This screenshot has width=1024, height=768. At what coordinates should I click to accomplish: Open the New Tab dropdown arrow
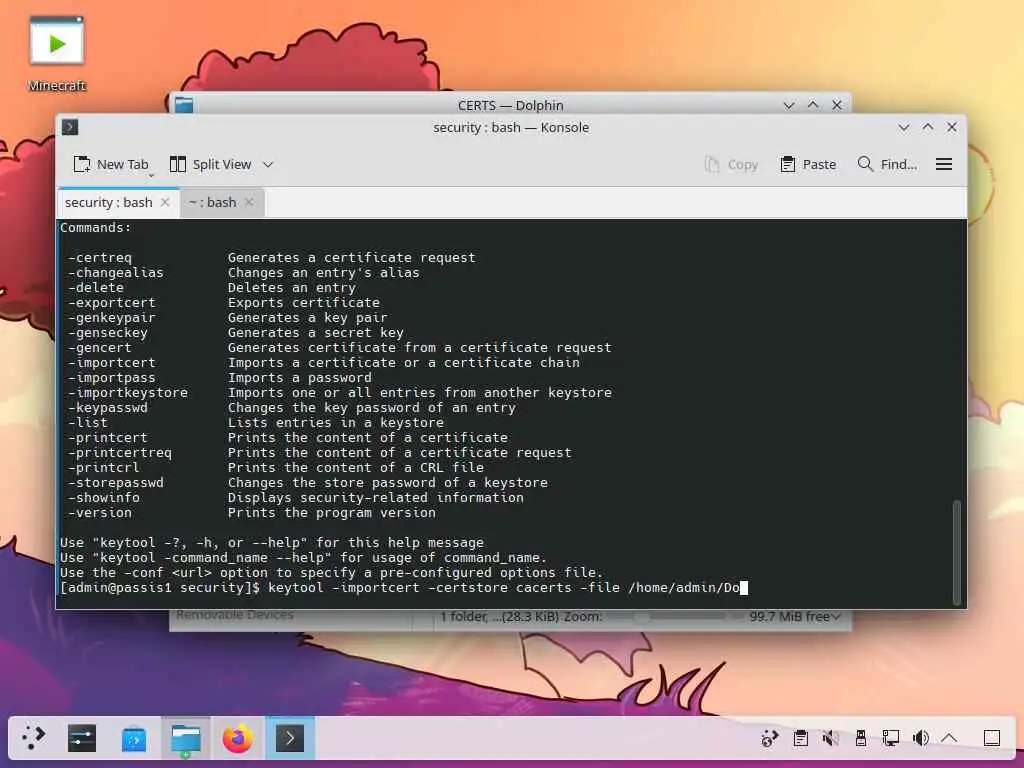[151, 175]
